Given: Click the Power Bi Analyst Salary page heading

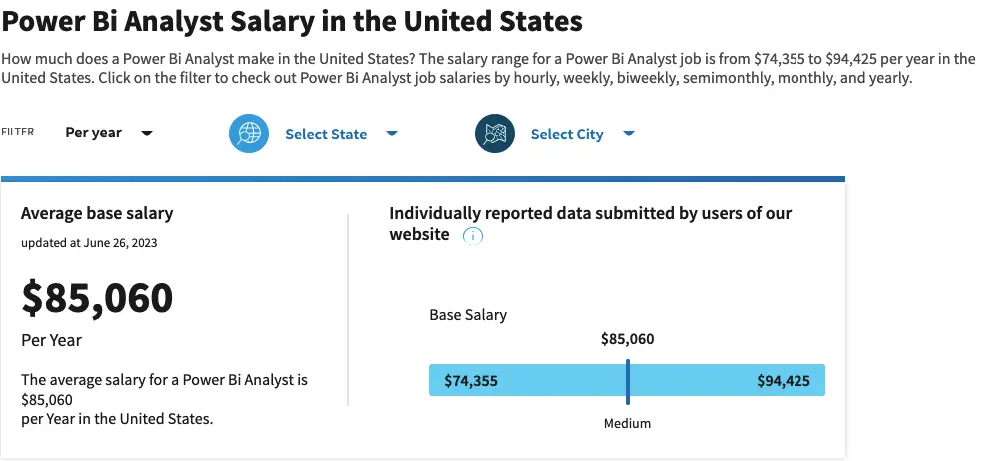Looking at the screenshot, I should [292, 20].
